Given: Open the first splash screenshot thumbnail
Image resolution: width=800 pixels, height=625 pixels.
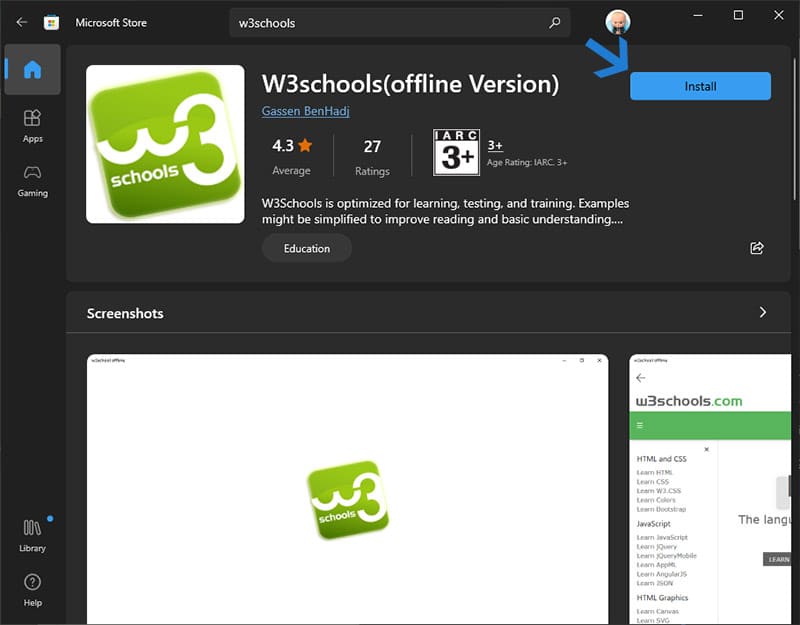Looking at the screenshot, I should [x=347, y=489].
